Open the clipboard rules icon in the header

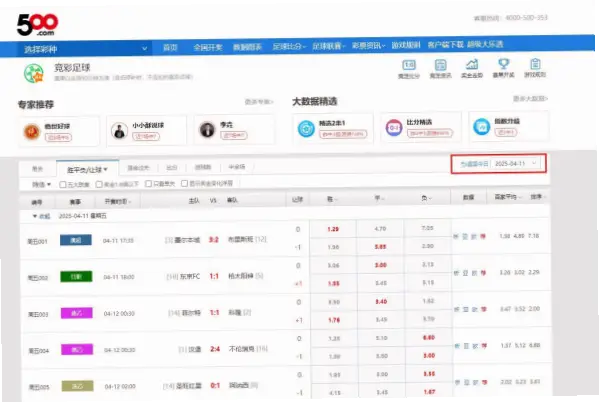tap(535, 63)
